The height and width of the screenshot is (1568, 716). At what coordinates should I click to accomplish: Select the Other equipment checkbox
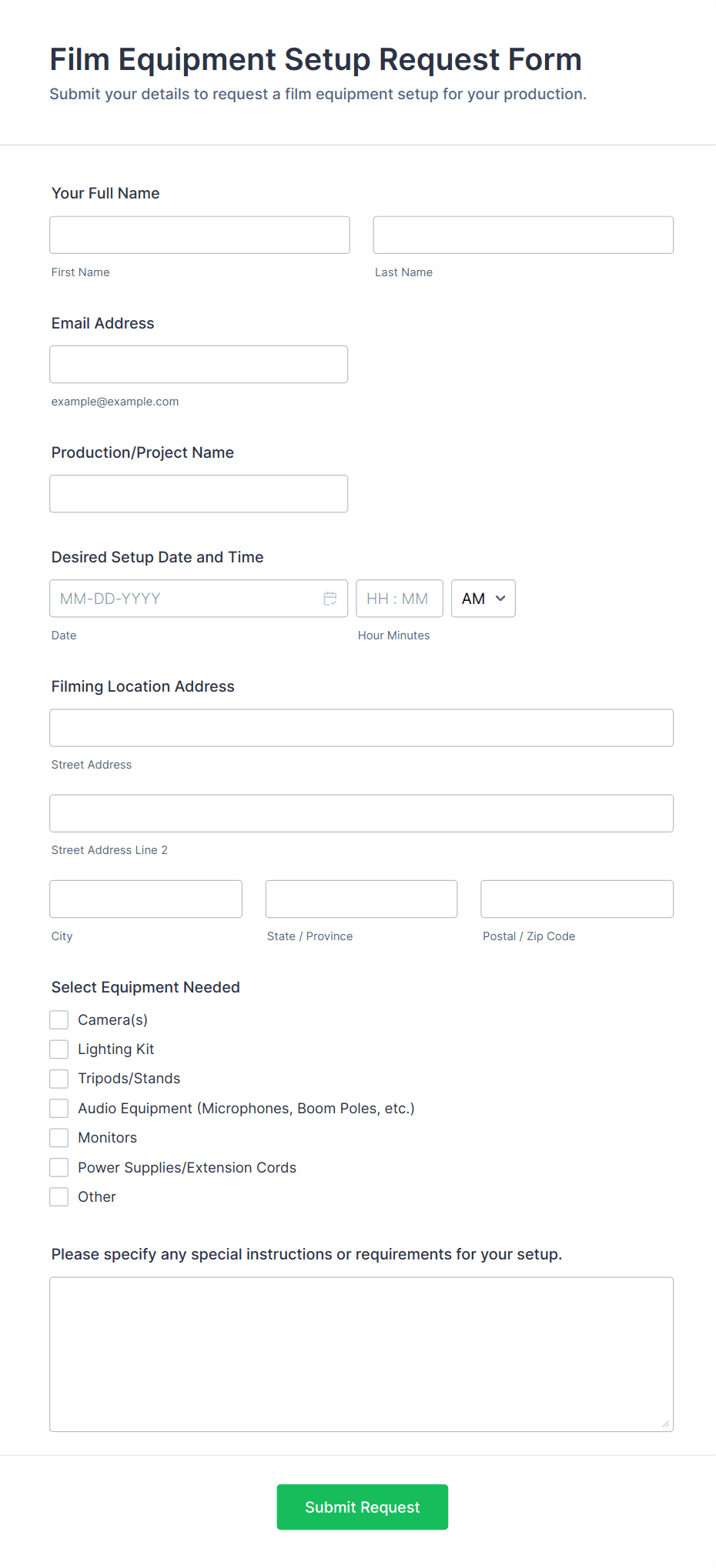[59, 1197]
